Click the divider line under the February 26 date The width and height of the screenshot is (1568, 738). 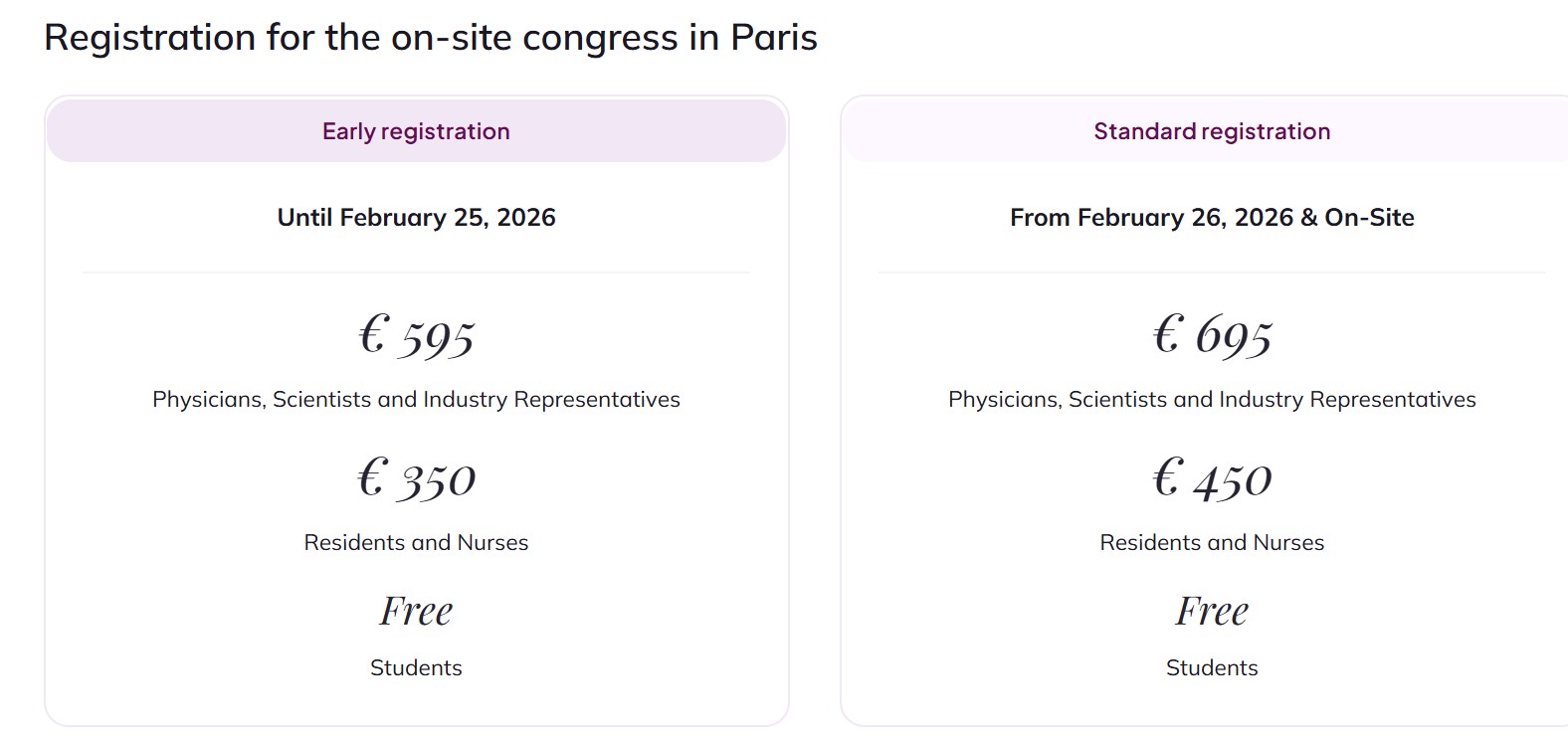click(x=1211, y=272)
